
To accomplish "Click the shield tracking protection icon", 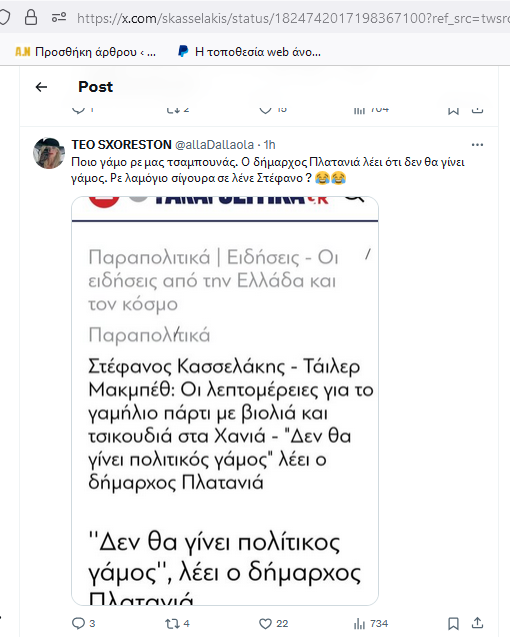I will pos(4,17).
